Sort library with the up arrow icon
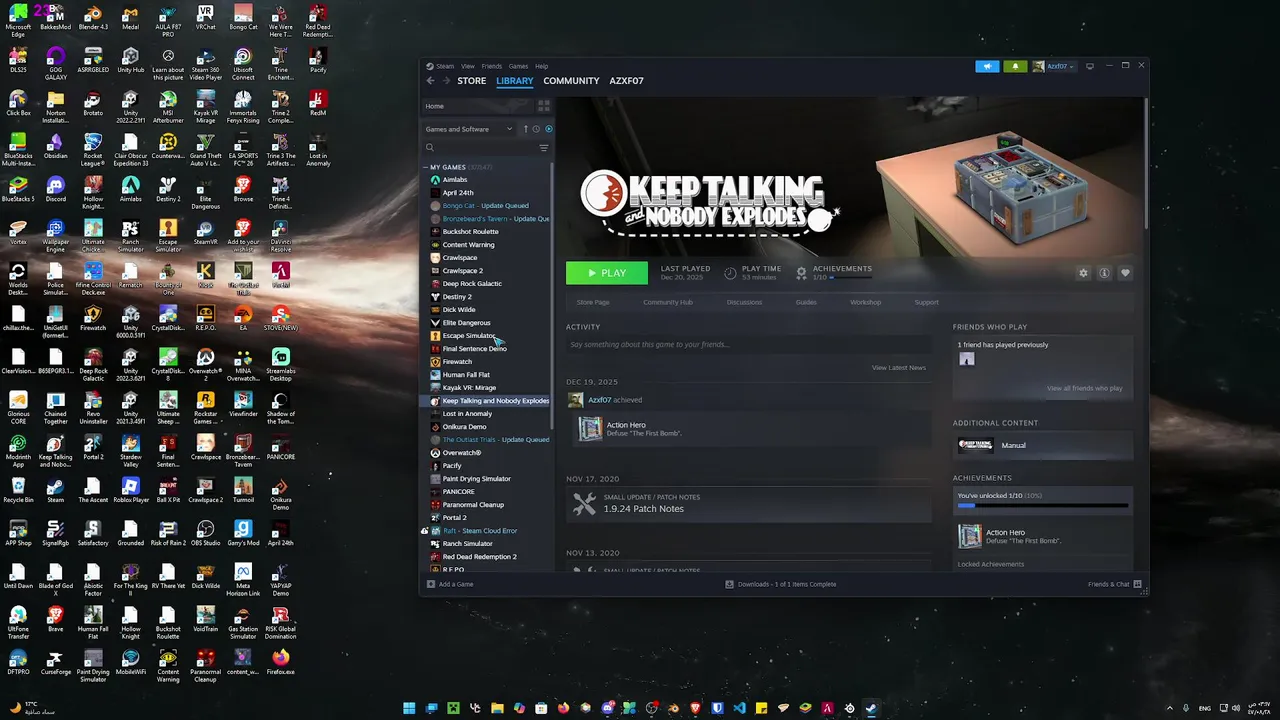The width and height of the screenshot is (1280, 720). tap(526, 129)
